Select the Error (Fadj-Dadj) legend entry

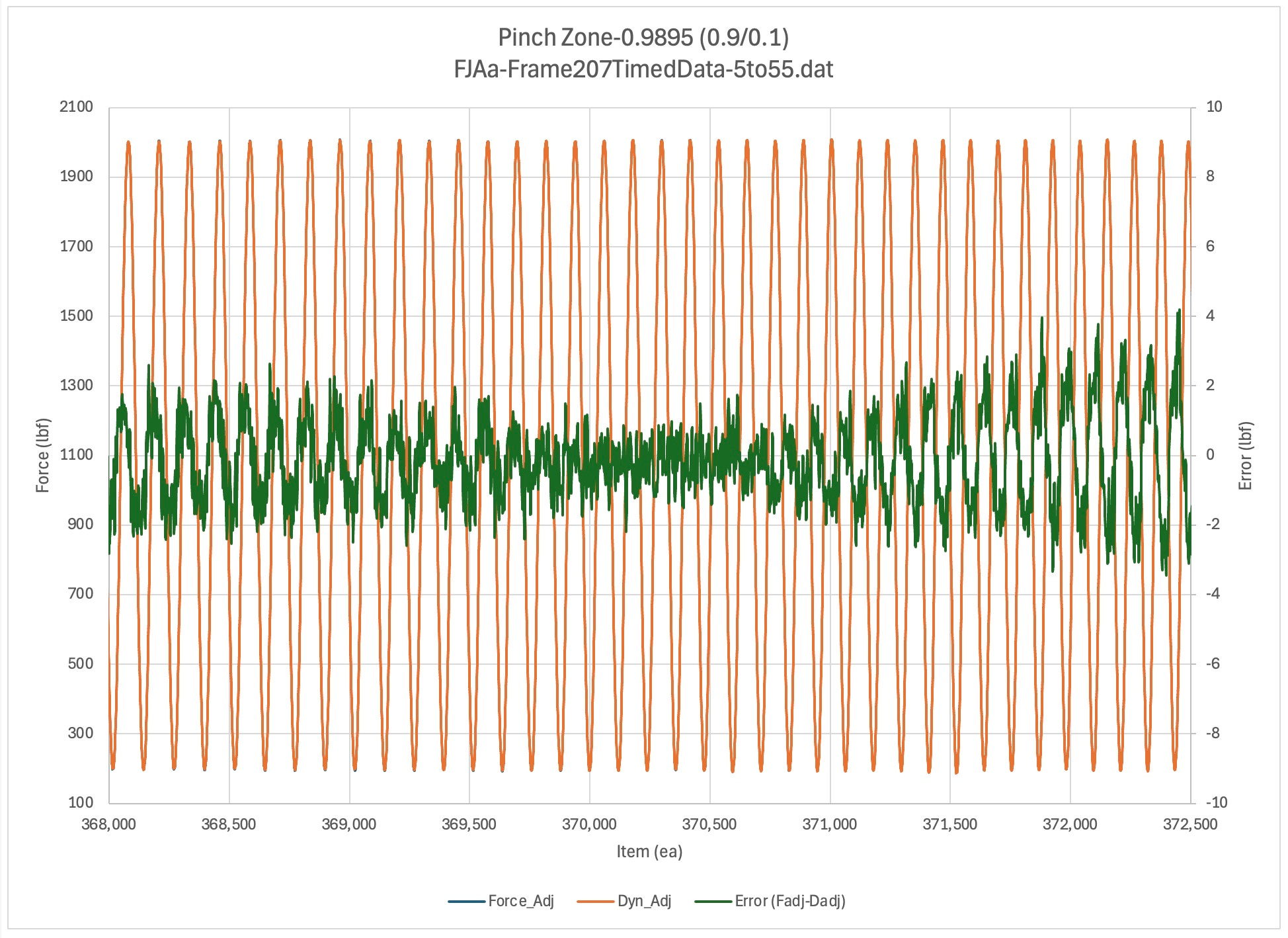coord(789,901)
